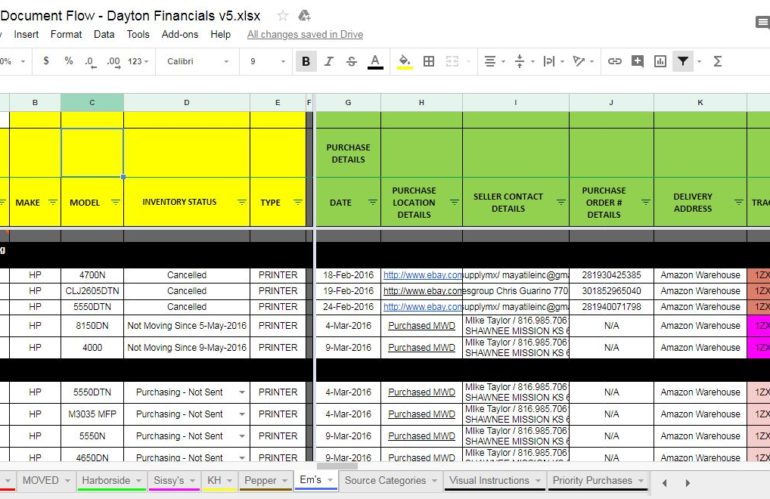The image size is (770, 499).
Task: Open the fill color bucket tool
Action: tap(404, 61)
